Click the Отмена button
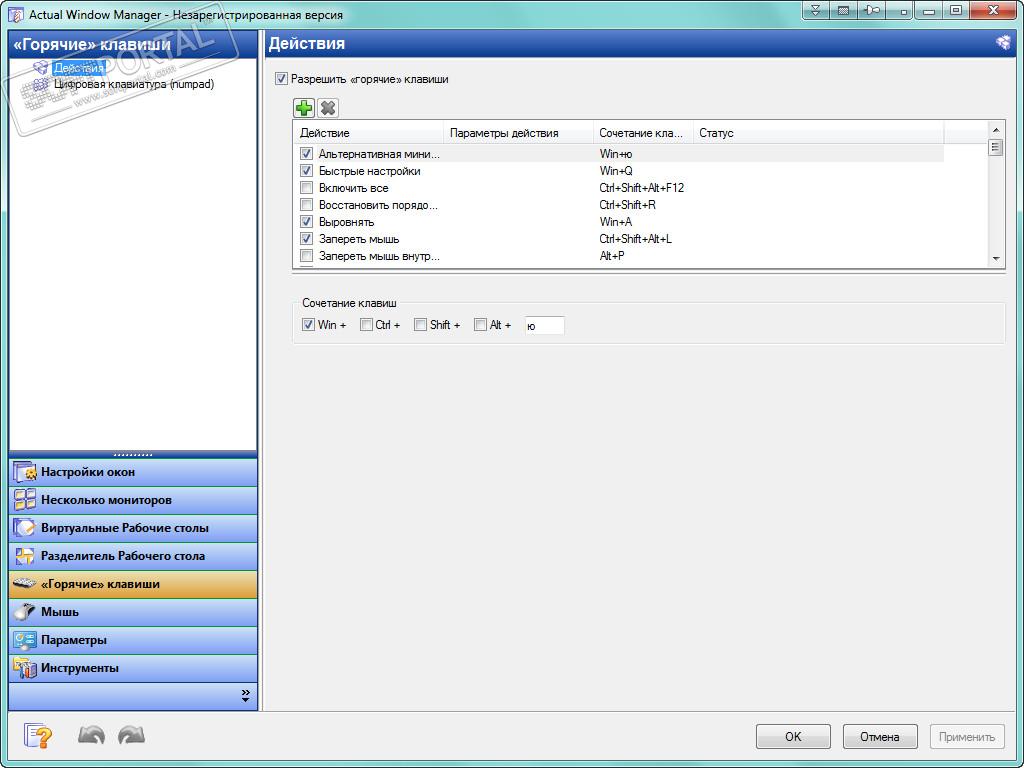Image resolution: width=1024 pixels, height=768 pixels. click(x=880, y=737)
